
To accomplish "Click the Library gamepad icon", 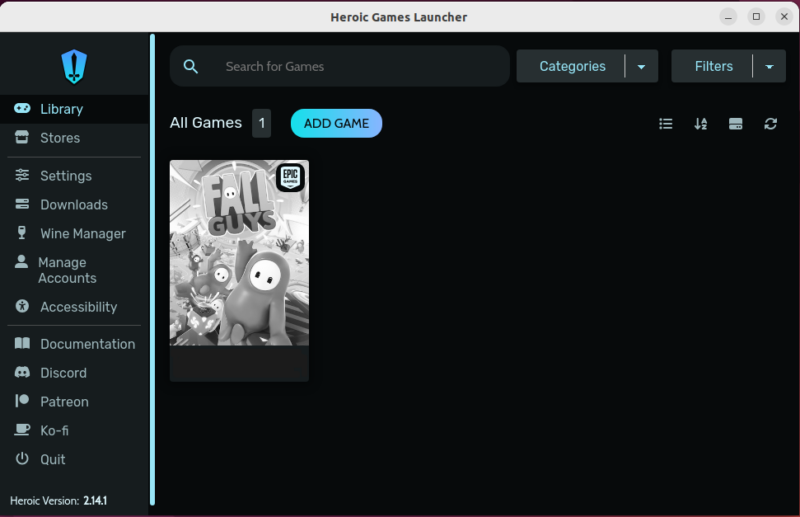I will click(22, 108).
